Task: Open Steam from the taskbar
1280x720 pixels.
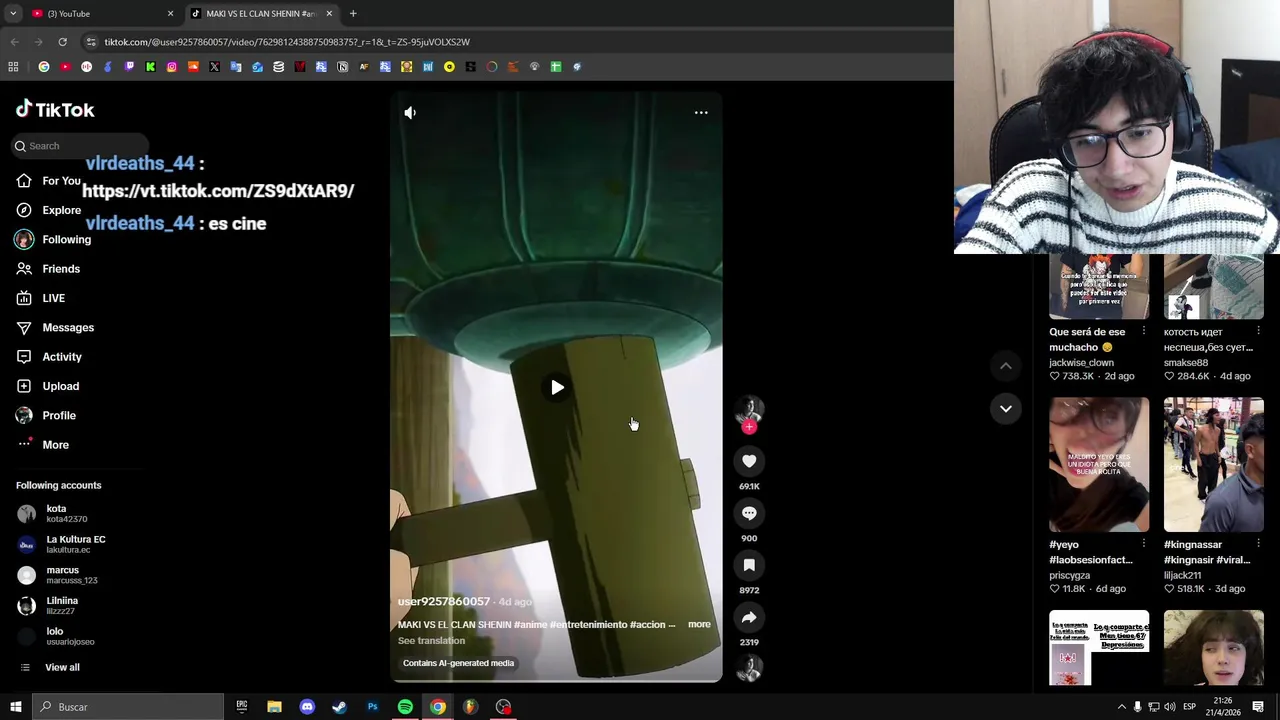Action: (x=339, y=707)
